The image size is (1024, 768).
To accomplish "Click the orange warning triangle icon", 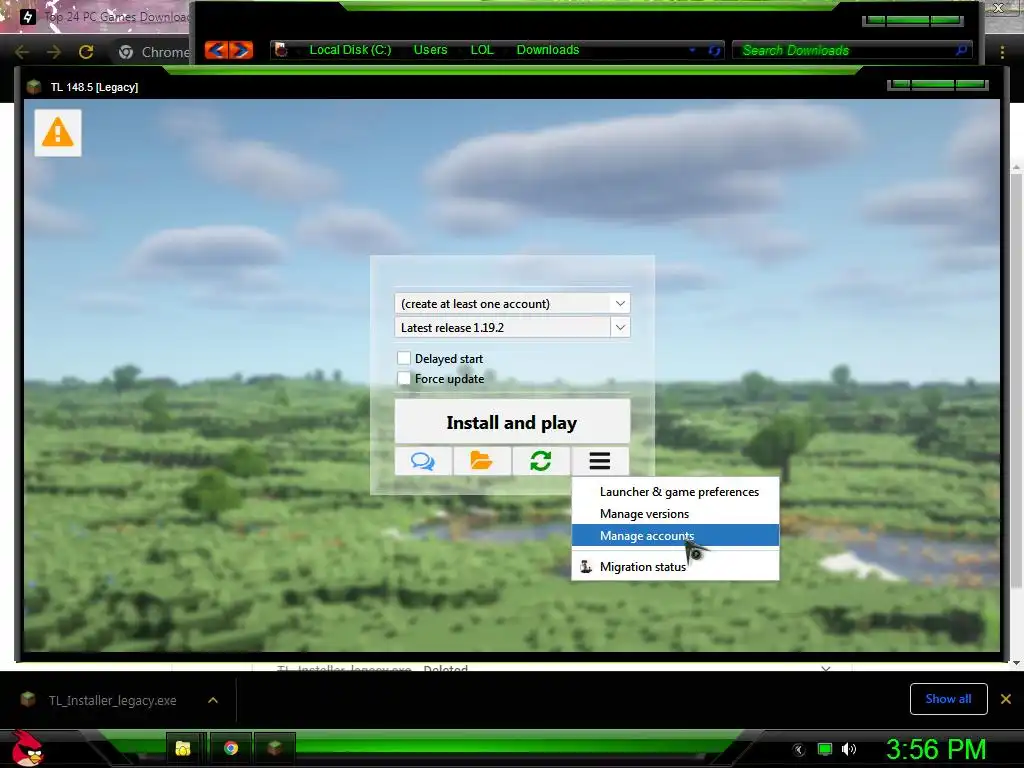I will click(57, 133).
